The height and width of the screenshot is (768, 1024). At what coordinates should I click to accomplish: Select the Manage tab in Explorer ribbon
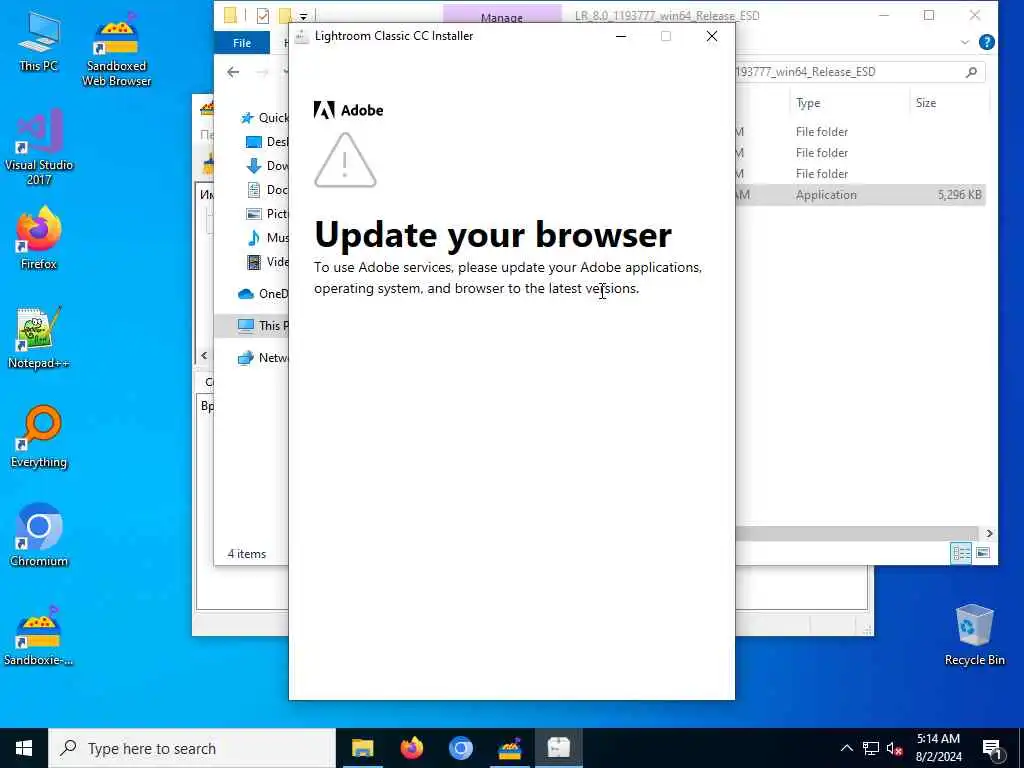point(502,16)
